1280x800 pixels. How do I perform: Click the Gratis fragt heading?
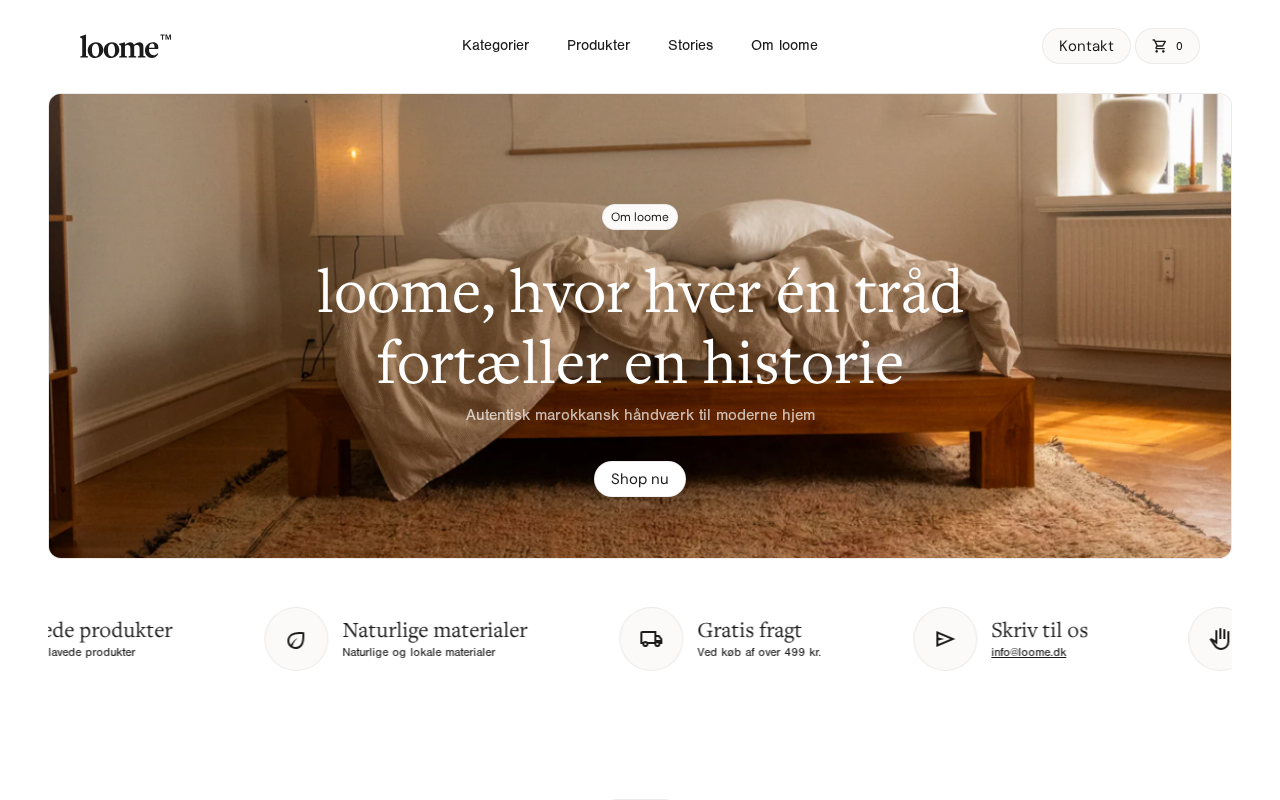[749, 630]
